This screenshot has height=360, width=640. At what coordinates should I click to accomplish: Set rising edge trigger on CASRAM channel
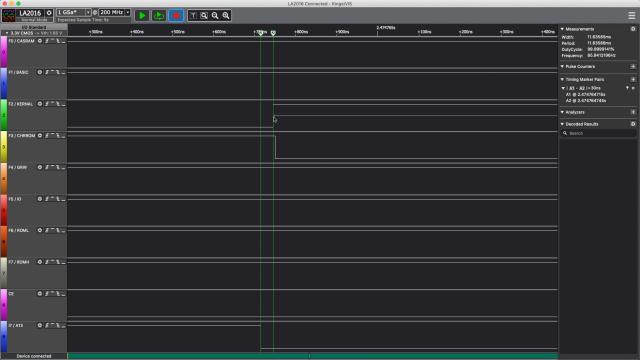pos(47,41)
